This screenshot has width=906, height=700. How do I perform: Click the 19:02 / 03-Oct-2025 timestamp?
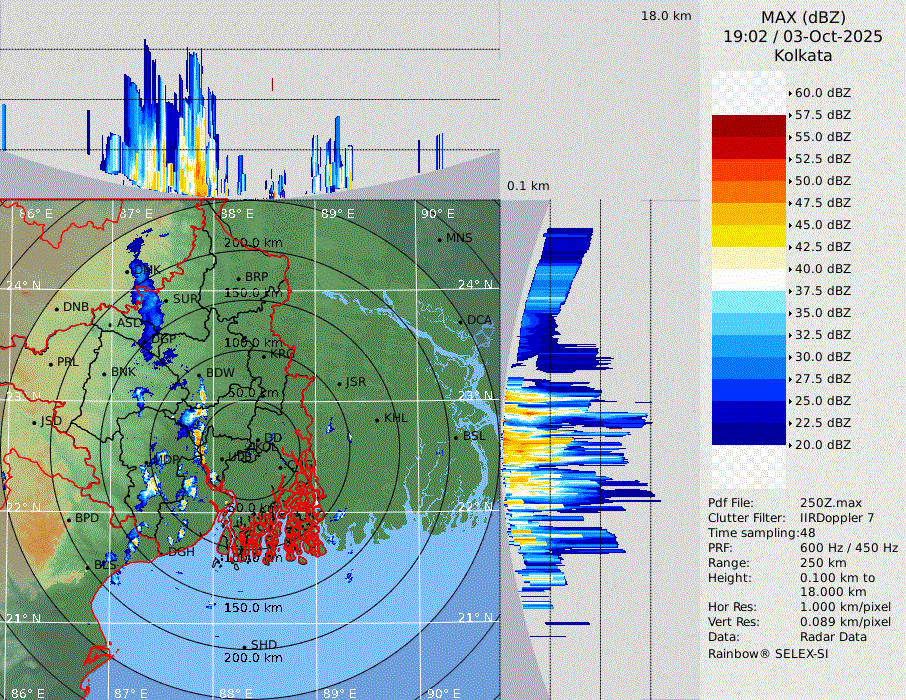click(803, 36)
